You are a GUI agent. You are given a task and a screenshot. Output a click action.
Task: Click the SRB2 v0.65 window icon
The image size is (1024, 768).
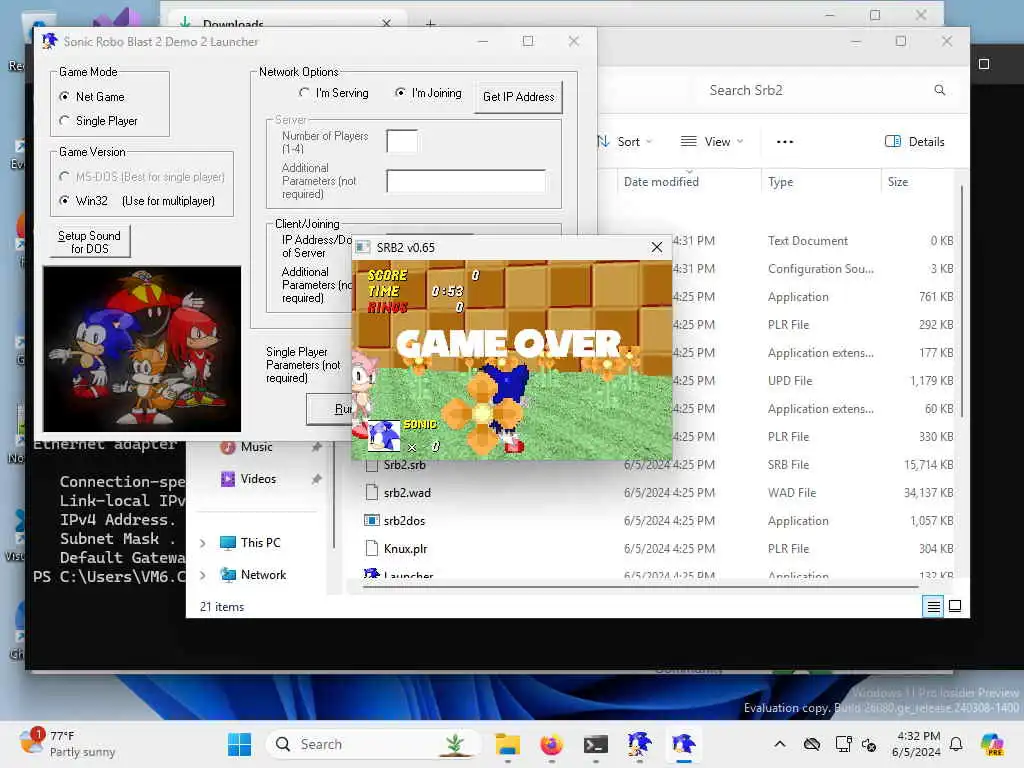pyautogui.click(x=362, y=248)
